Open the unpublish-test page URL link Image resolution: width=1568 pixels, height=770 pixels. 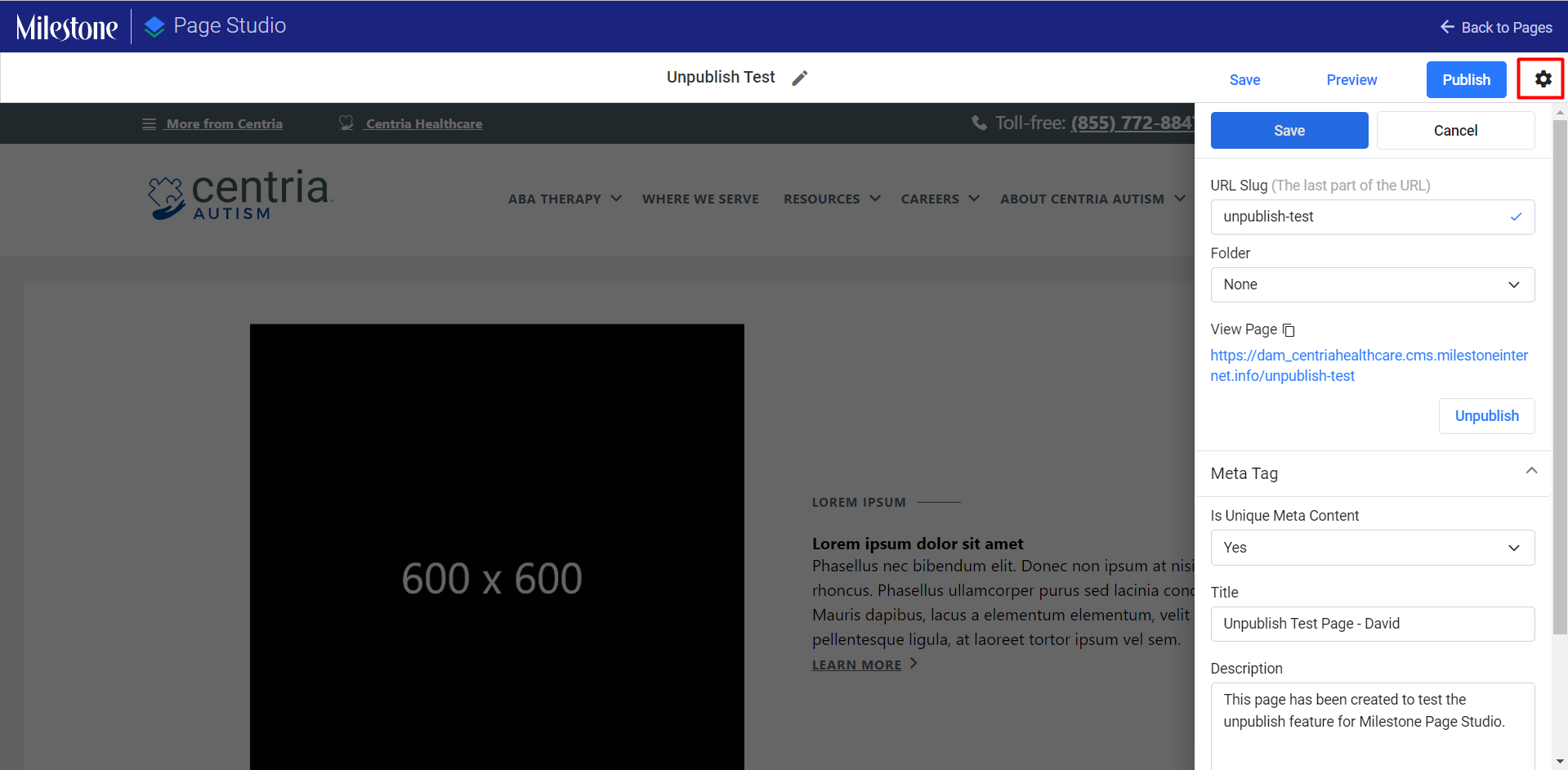click(1369, 365)
